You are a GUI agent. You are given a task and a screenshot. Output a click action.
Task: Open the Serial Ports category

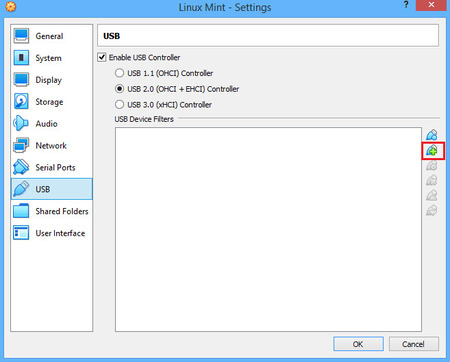tap(51, 167)
